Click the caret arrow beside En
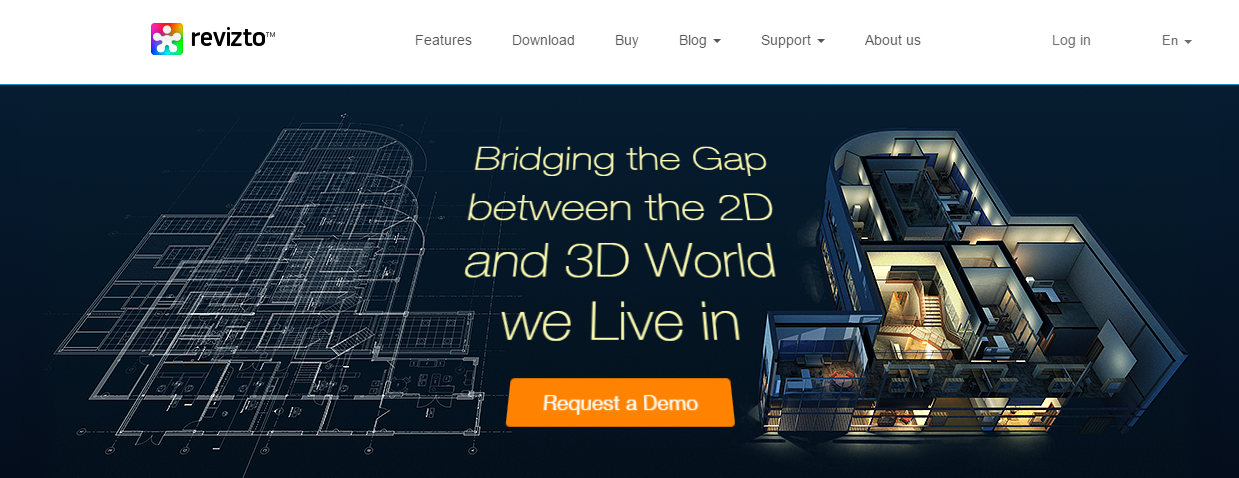 click(x=1188, y=42)
